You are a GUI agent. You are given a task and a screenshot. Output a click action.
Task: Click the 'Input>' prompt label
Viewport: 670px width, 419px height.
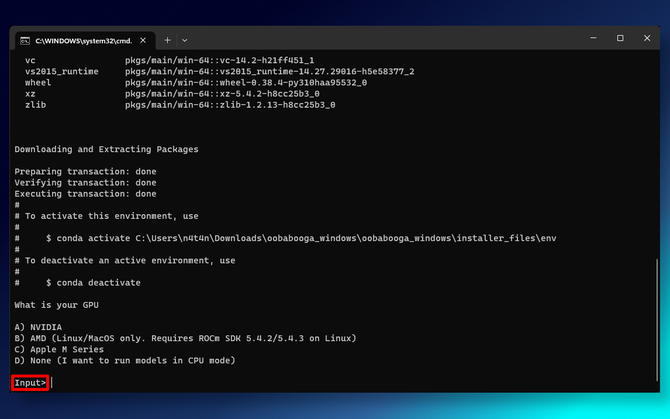[x=30, y=383]
